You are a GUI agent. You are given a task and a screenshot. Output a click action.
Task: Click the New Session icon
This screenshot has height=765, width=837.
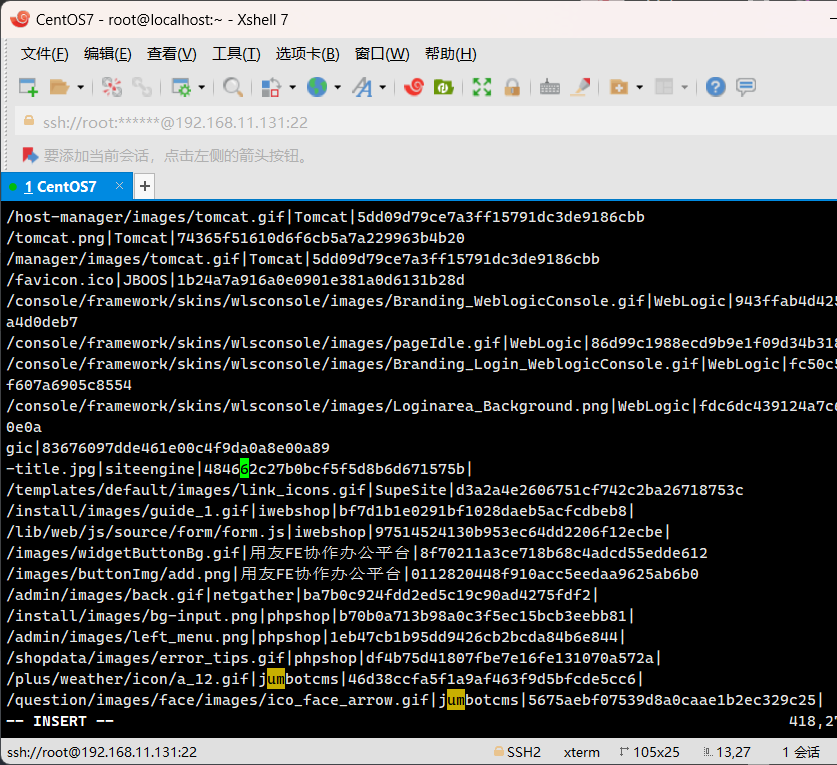tap(28, 87)
